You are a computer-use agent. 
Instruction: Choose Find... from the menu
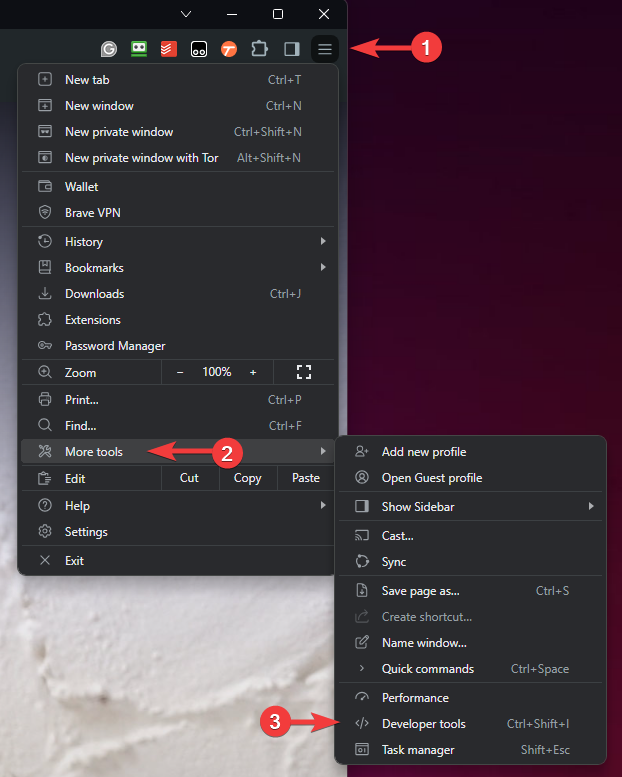click(178, 426)
